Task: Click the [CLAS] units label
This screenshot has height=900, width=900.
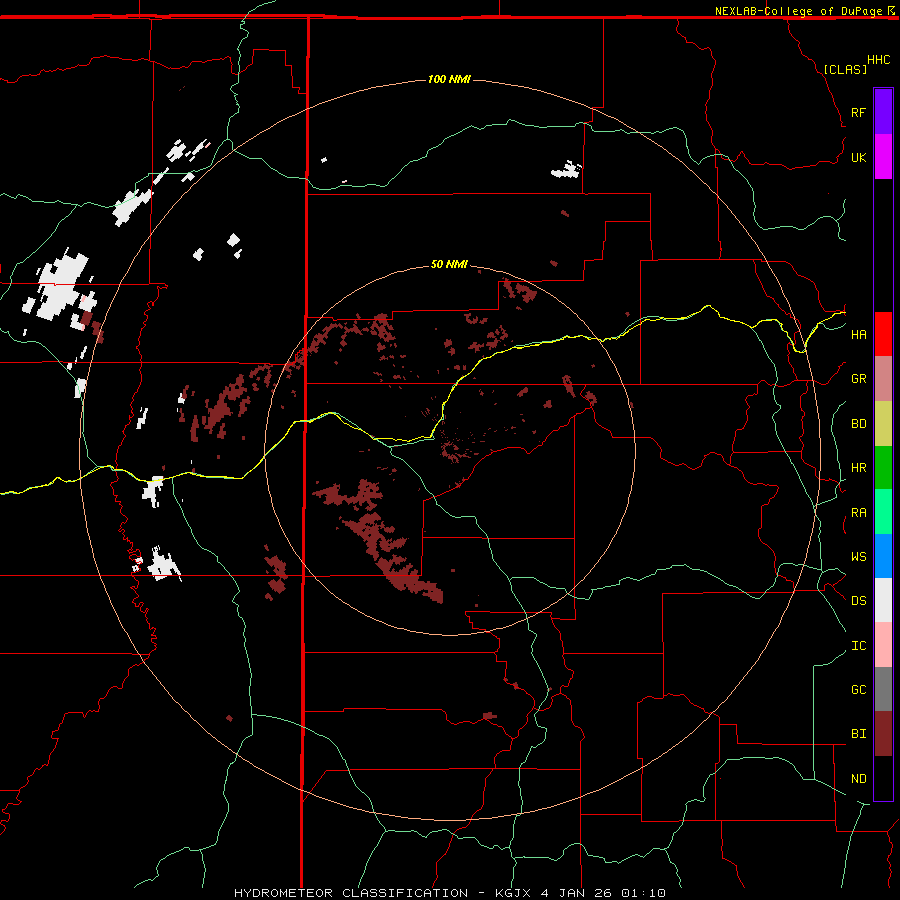Action: tap(845, 69)
